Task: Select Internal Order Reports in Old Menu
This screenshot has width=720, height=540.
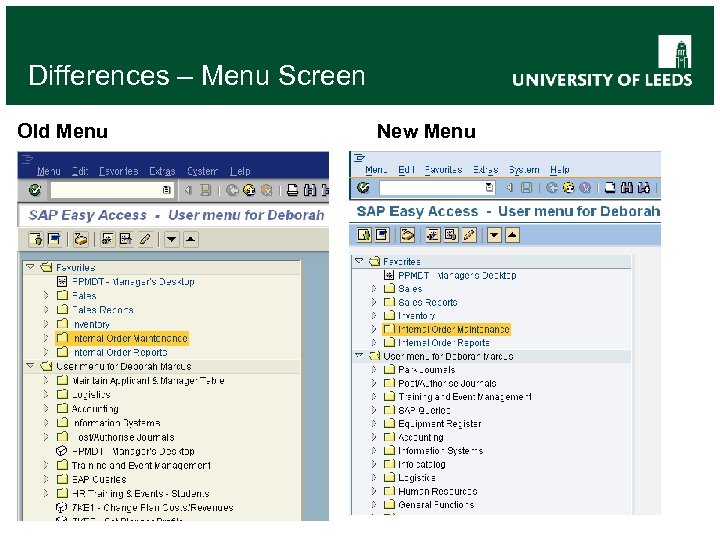Action: click(120, 352)
